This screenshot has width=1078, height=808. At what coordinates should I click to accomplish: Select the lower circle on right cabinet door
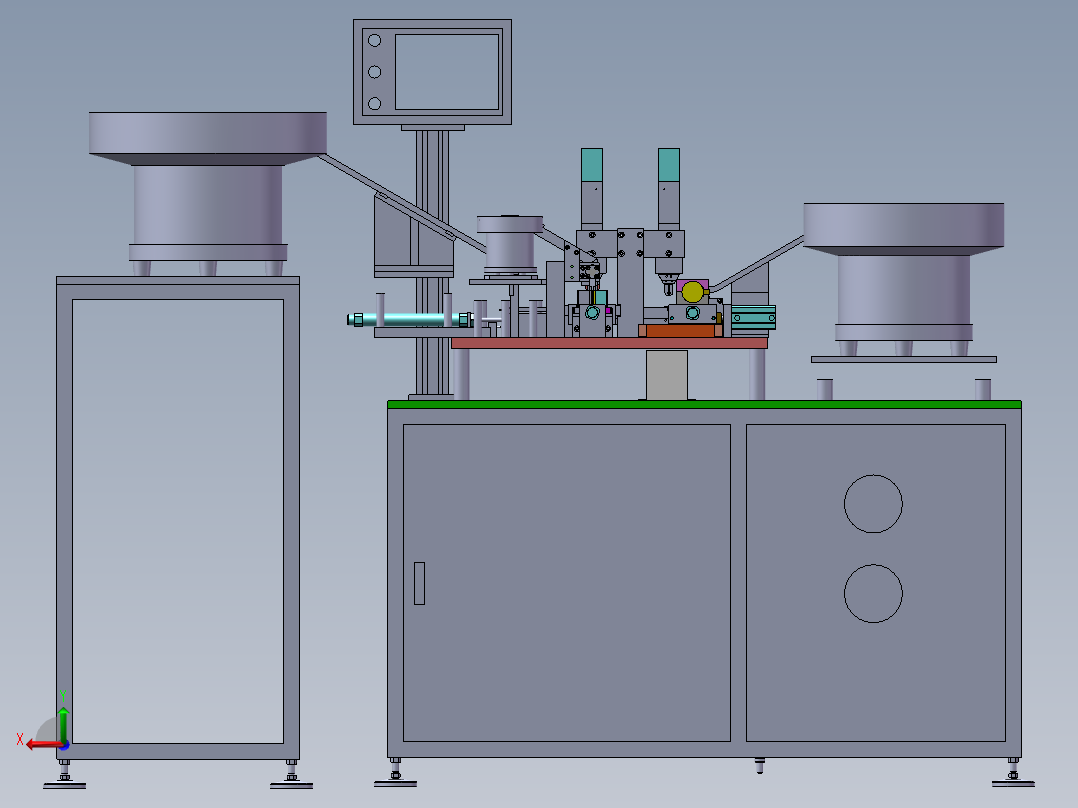pyautogui.click(x=873, y=593)
